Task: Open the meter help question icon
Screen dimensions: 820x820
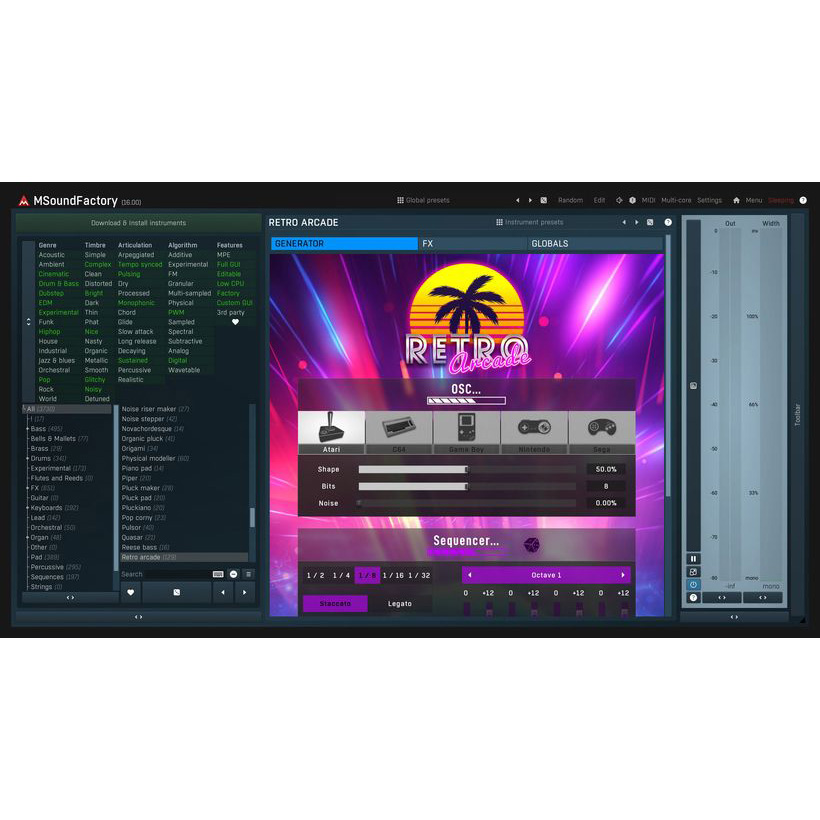Action: (693, 598)
